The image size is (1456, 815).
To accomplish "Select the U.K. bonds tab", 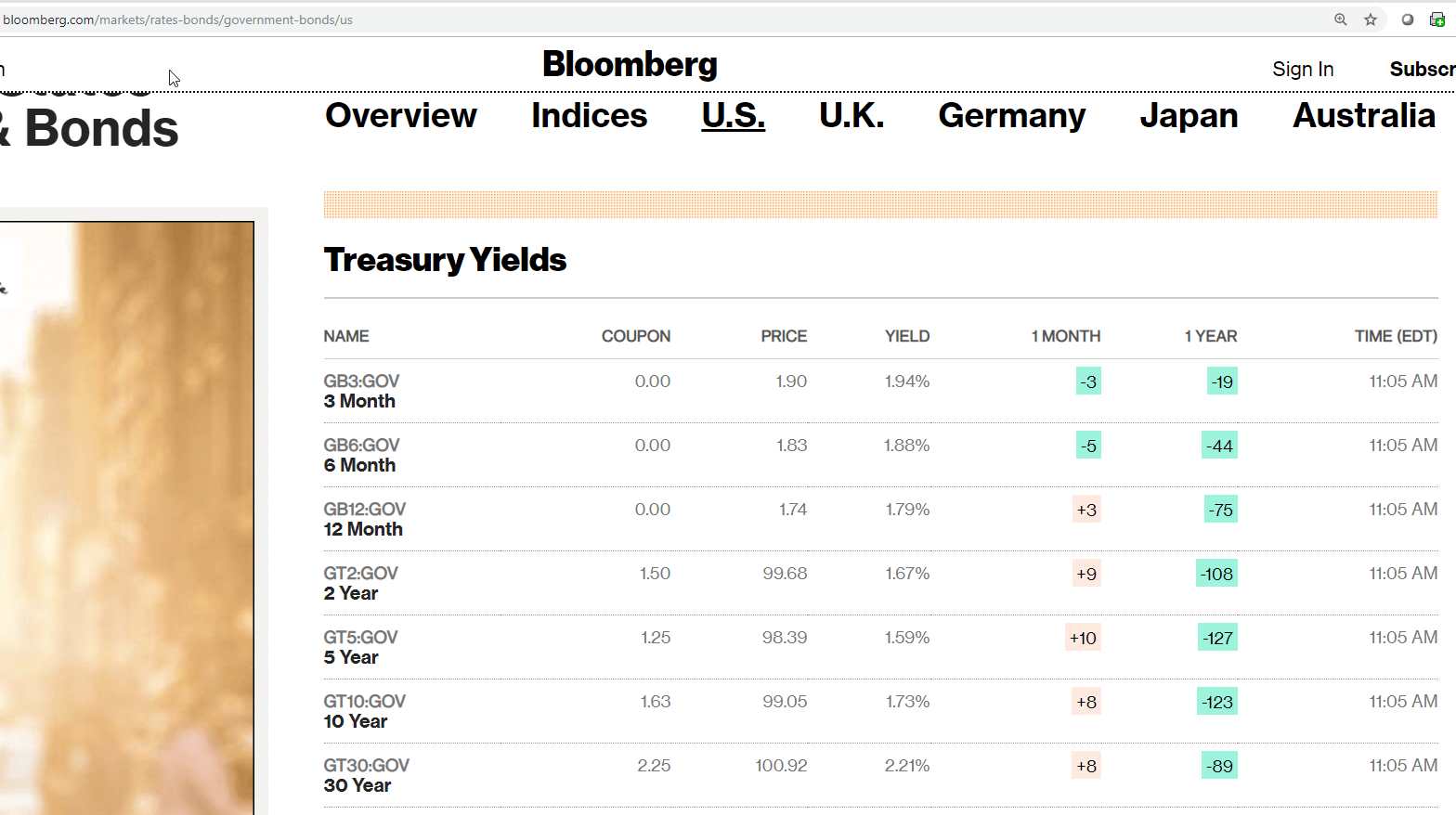I will pos(851,116).
